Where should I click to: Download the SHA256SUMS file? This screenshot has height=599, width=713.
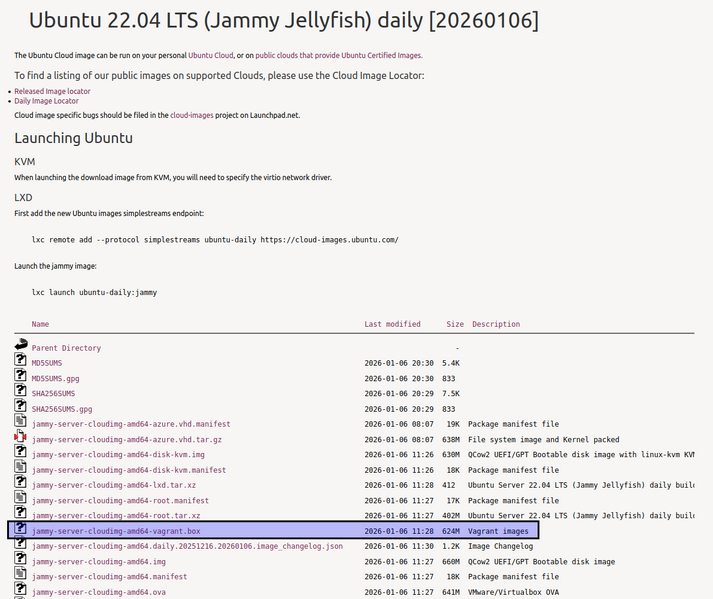(53, 393)
